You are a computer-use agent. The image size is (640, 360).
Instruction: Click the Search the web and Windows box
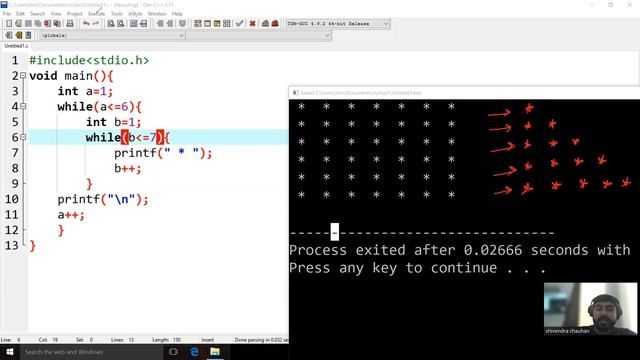click(x=91, y=351)
